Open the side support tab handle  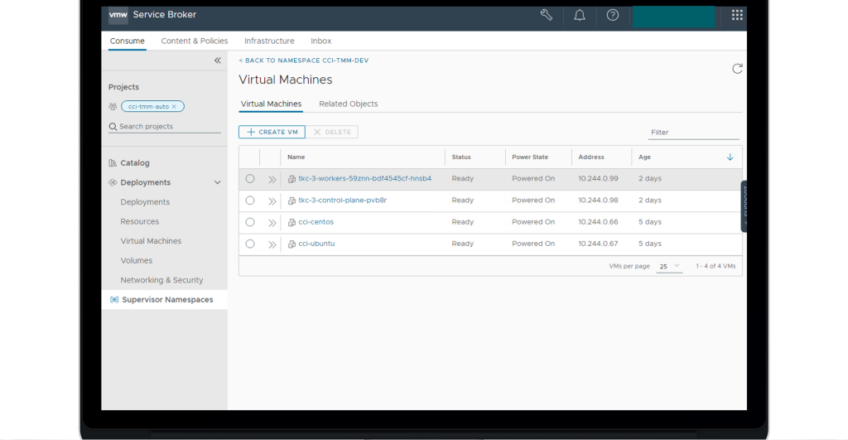coord(744,206)
